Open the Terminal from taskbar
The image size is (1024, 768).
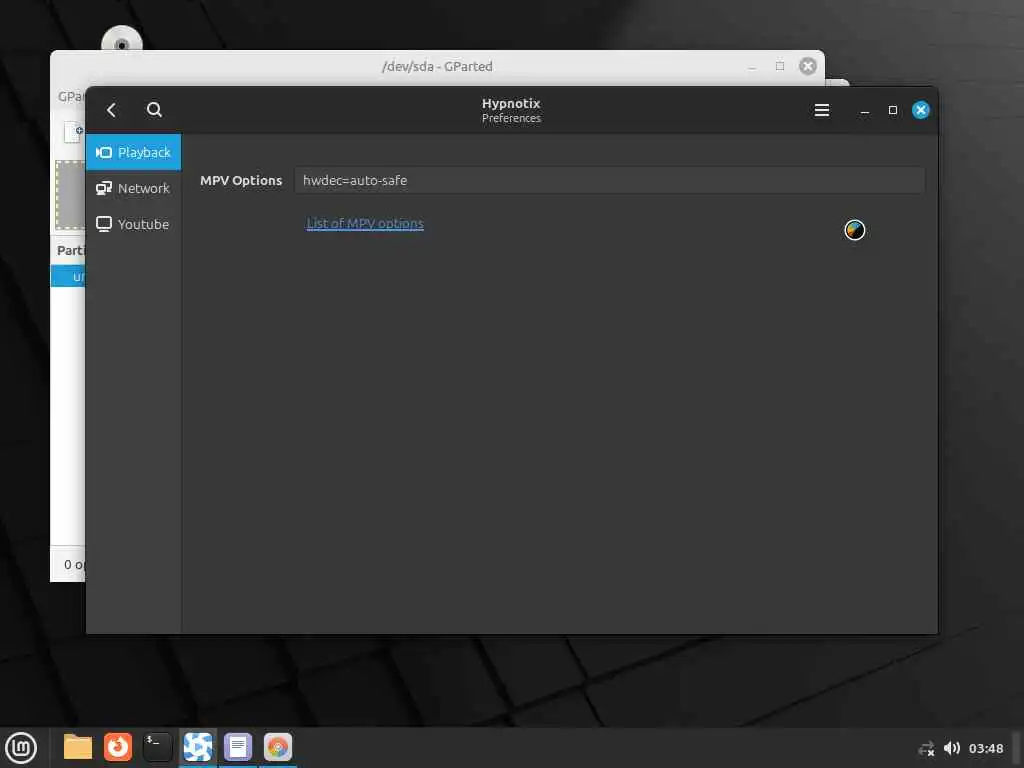coord(157,747)
